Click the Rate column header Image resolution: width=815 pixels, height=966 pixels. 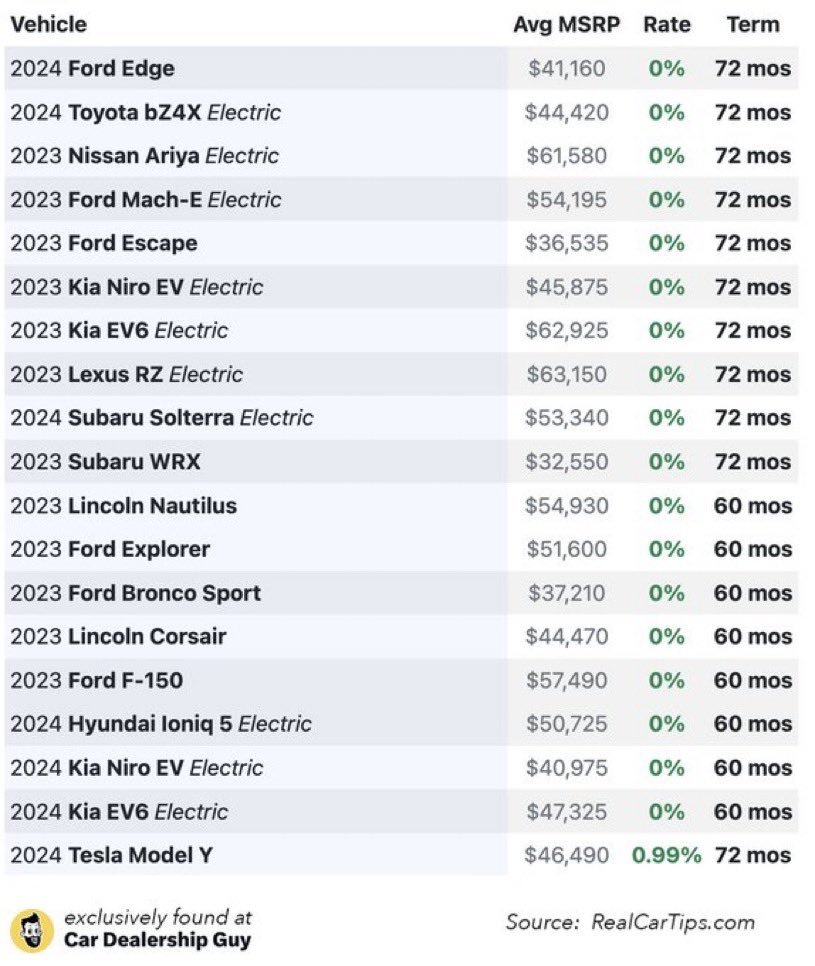(667, 25)
